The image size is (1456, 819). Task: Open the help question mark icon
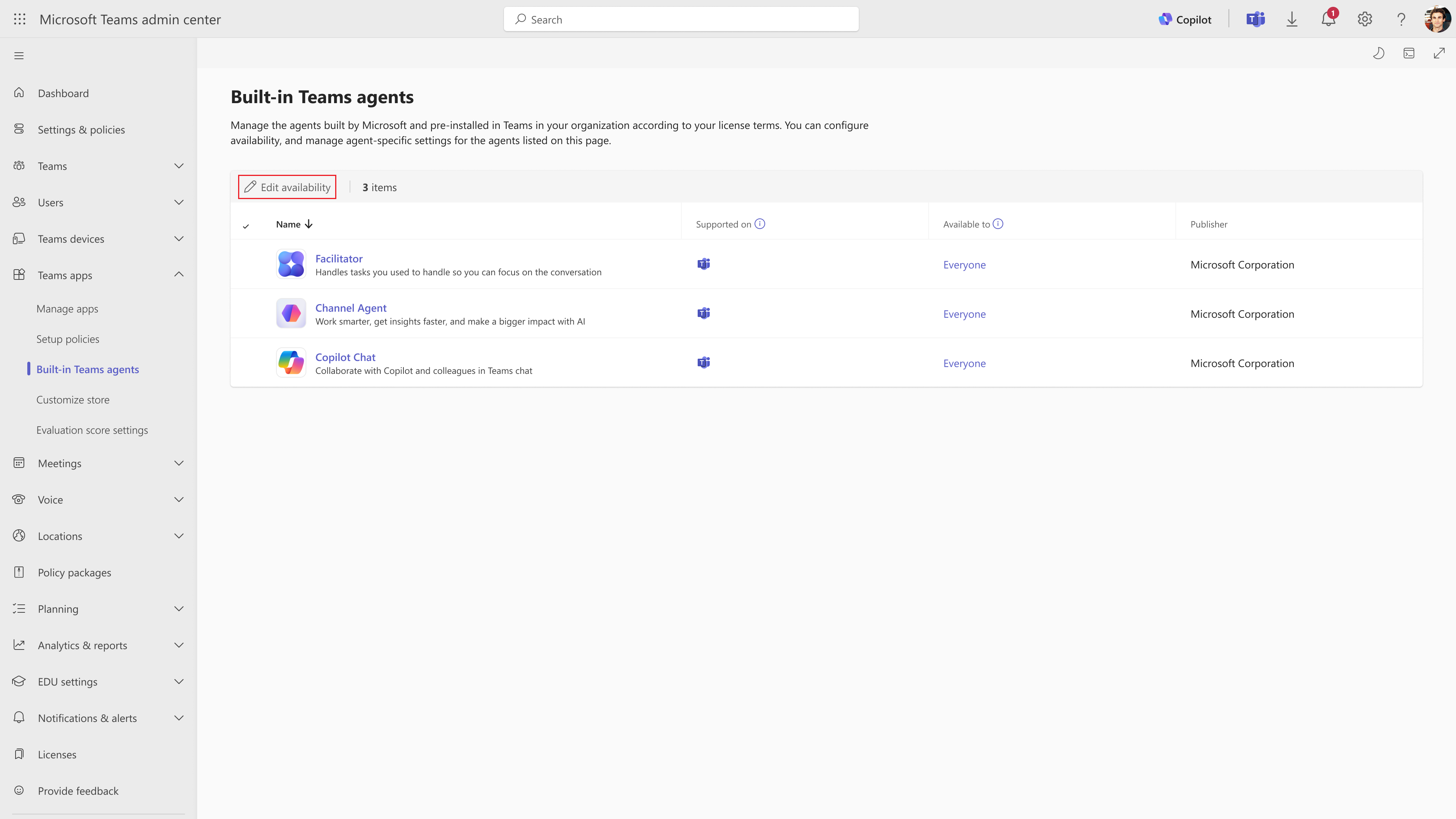point(1401,19)
